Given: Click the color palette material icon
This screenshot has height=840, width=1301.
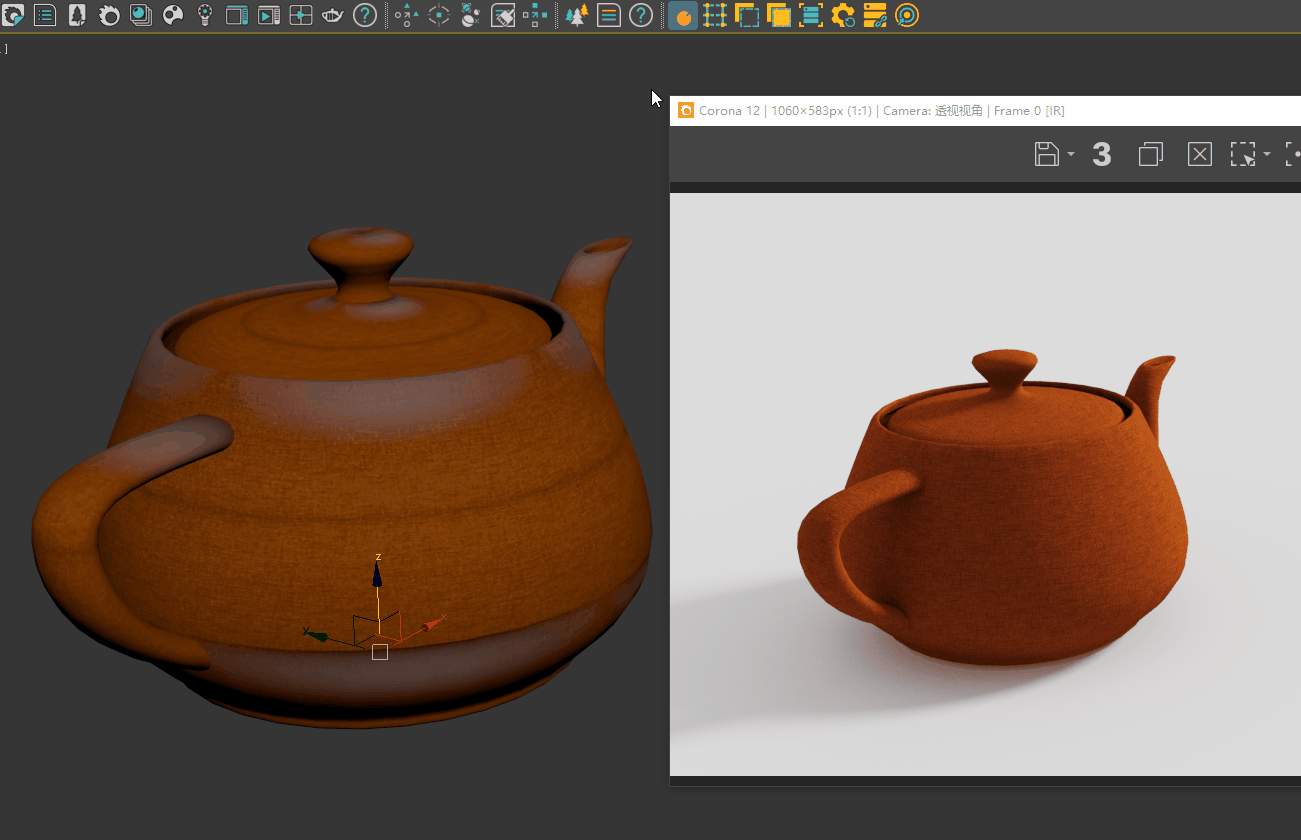Looking at the screenshot, I should click(x=173, y=15).
